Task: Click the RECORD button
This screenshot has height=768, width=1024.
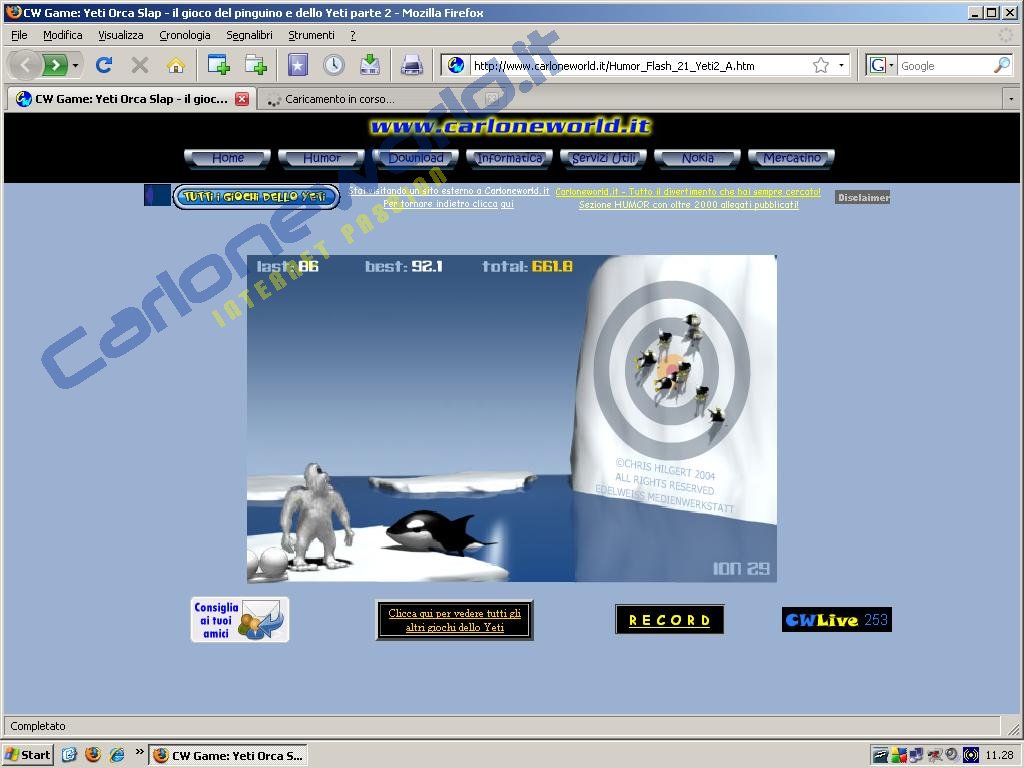Action: (669, 620)
